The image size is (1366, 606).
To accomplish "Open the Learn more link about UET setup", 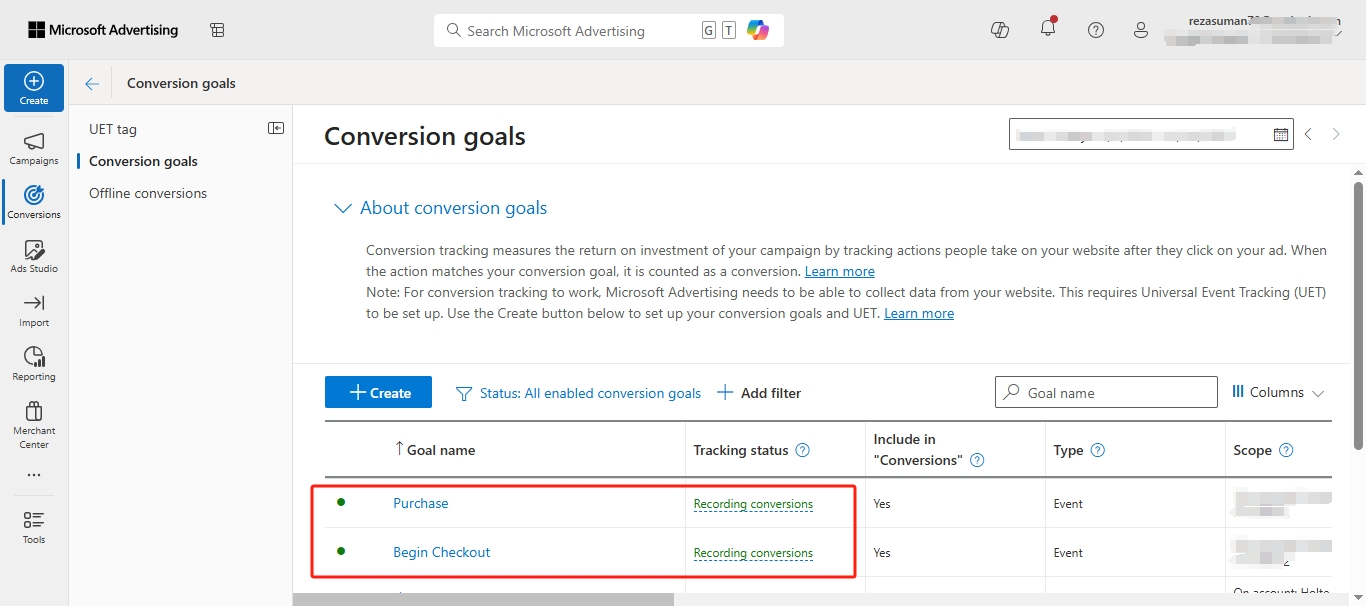I will (919, 313).
